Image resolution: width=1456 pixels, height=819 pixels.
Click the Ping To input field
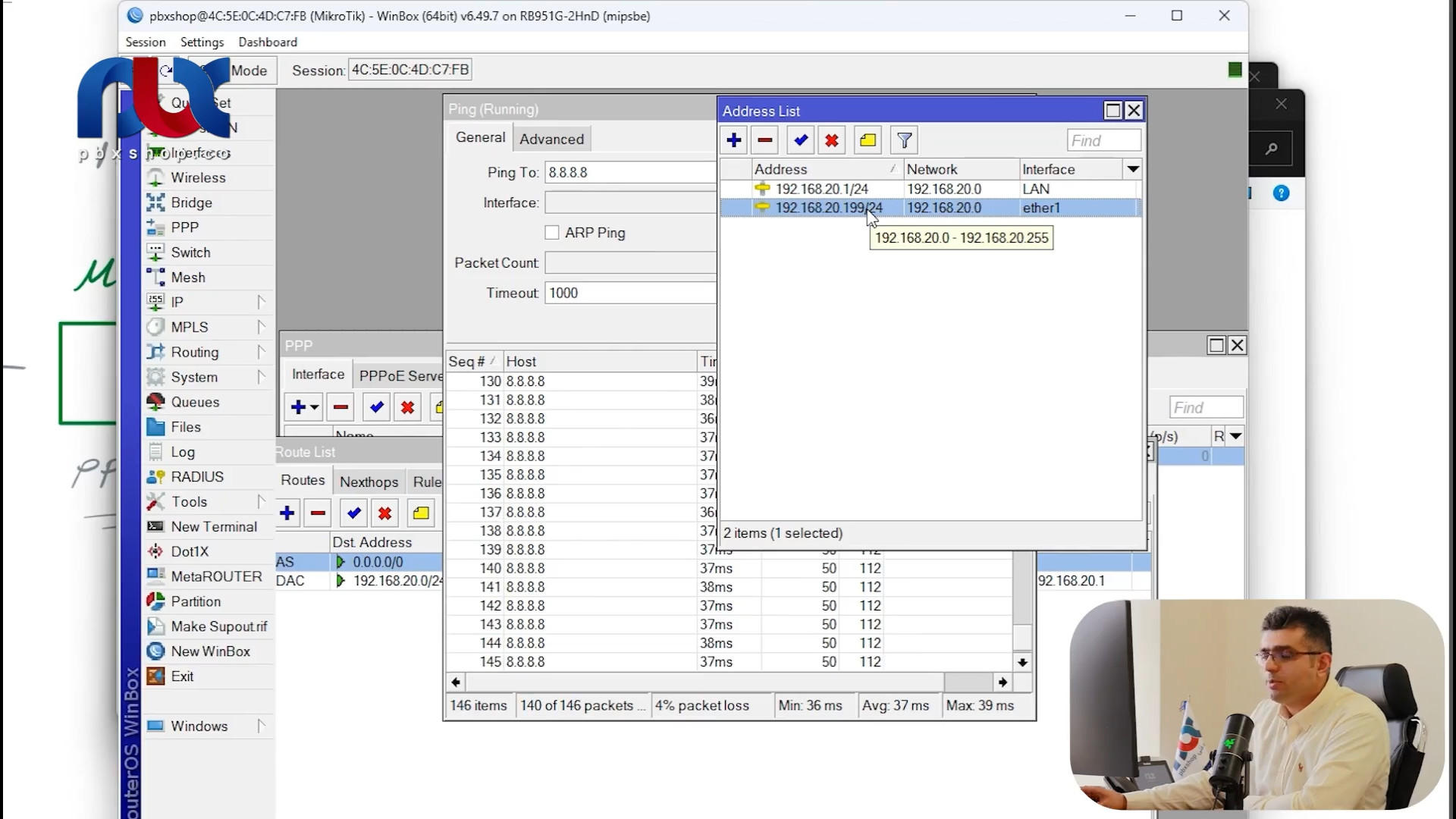(x=629, y=172)
